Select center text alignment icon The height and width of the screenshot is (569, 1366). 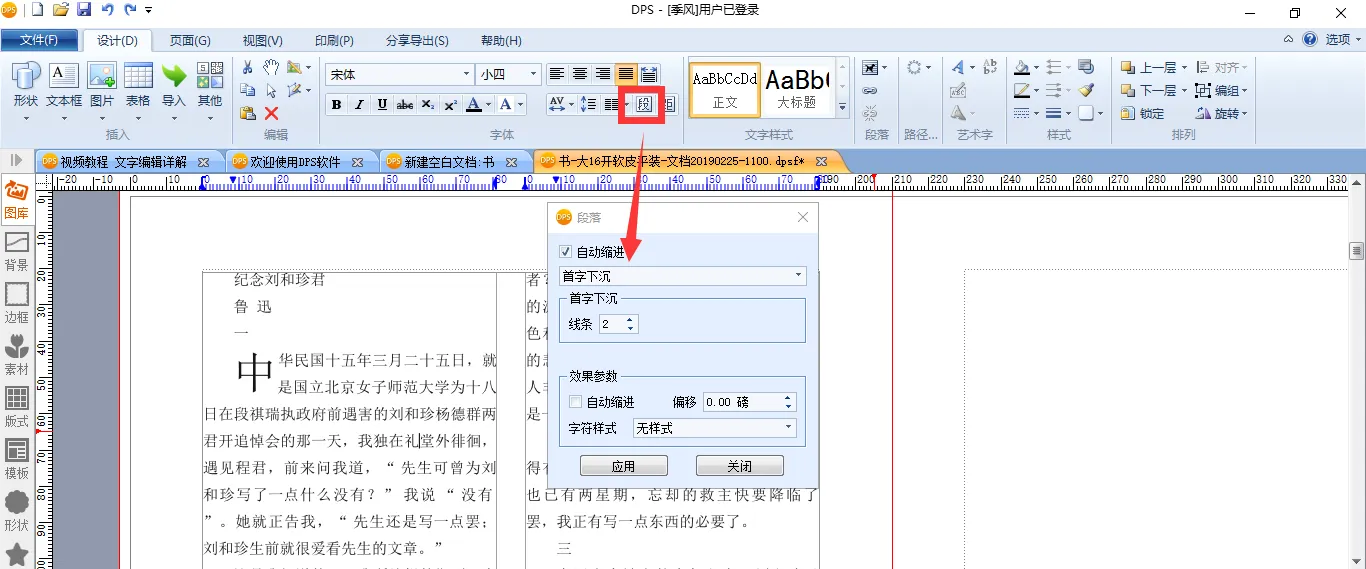pyautogui.click(x=580, y=74)
